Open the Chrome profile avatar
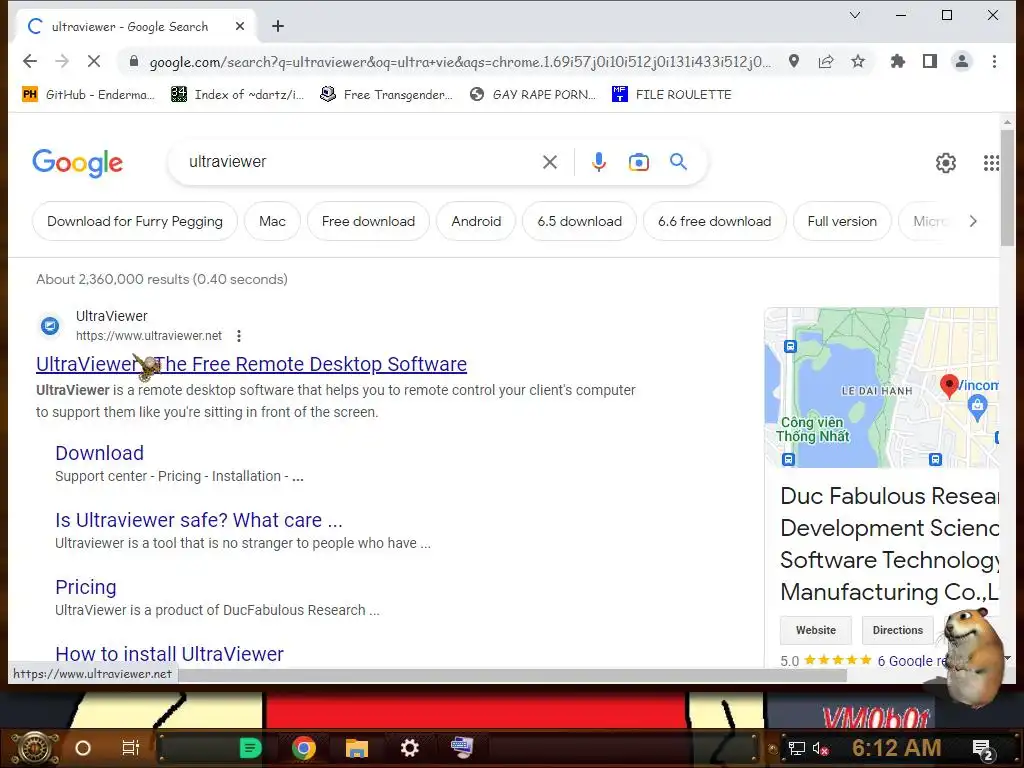The image size is (1024, 768). [962, 61]
